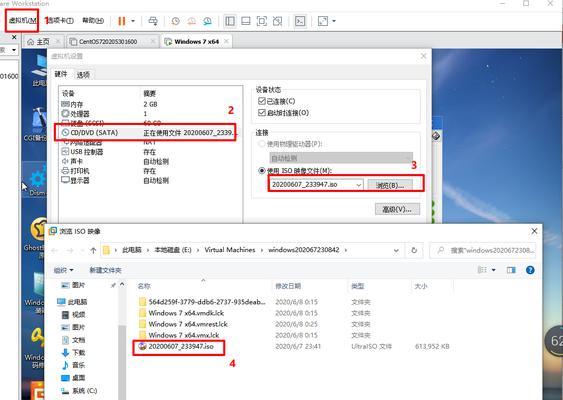This screenshot has width=563, height=400.
Task: Expand the stretch display dropdown arrow
Action: coord(334,21)
